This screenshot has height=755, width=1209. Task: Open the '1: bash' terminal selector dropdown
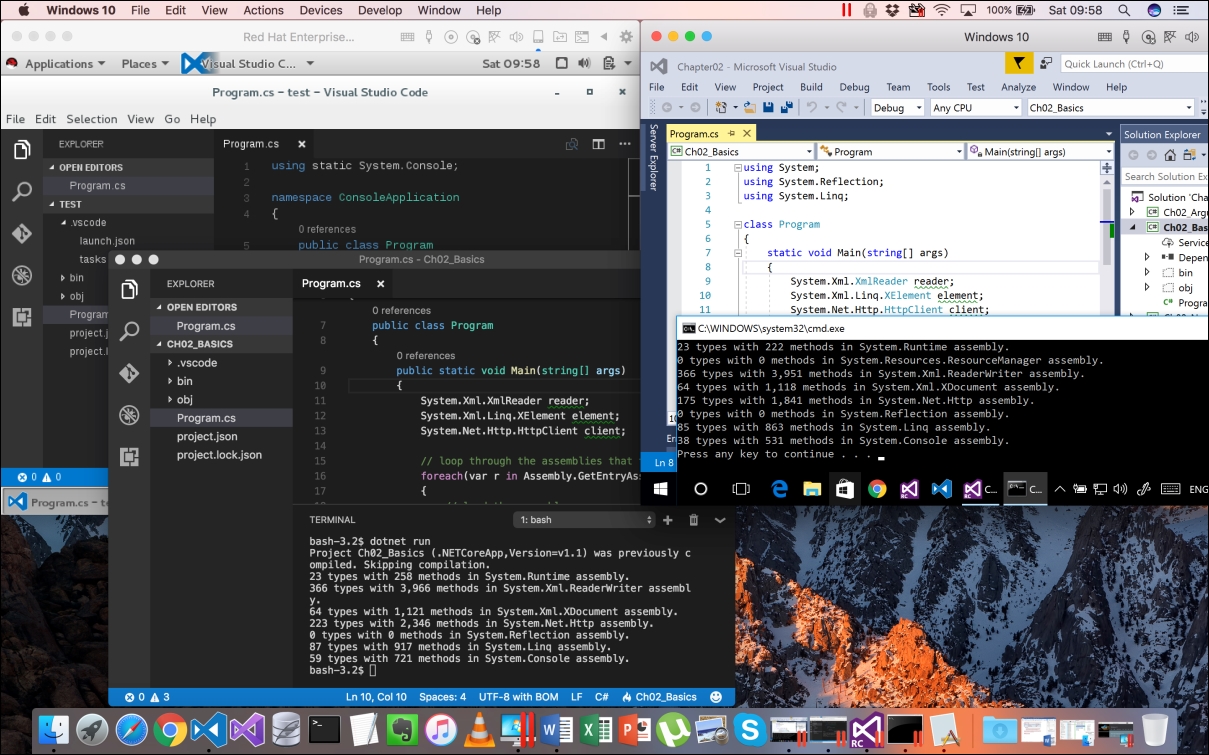point(585,520)
